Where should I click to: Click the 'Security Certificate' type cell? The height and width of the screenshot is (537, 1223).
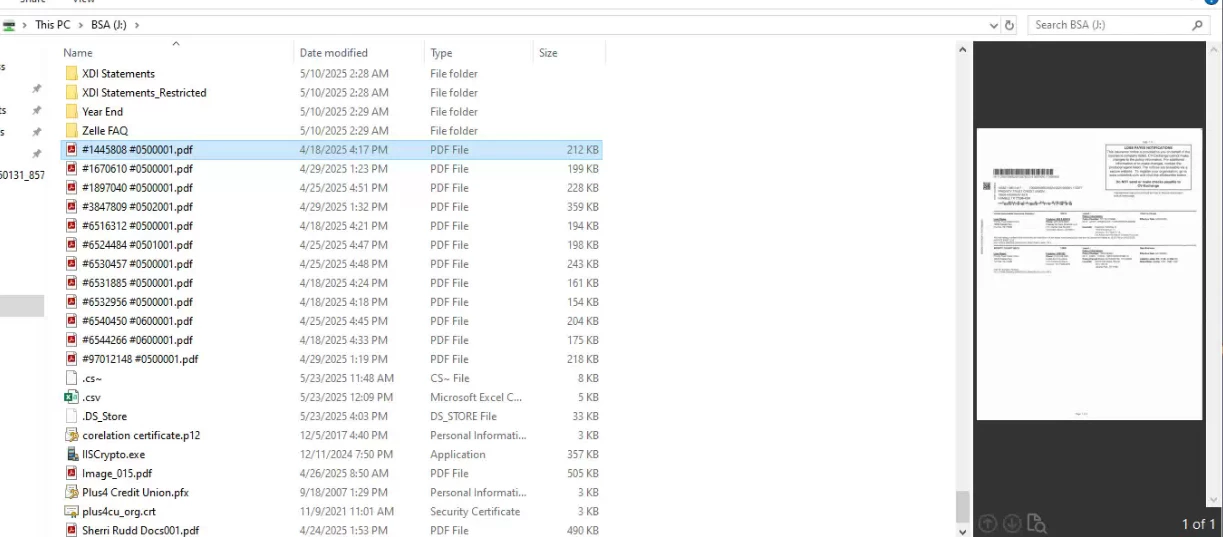pyautogui.click(x=475, y=511)
